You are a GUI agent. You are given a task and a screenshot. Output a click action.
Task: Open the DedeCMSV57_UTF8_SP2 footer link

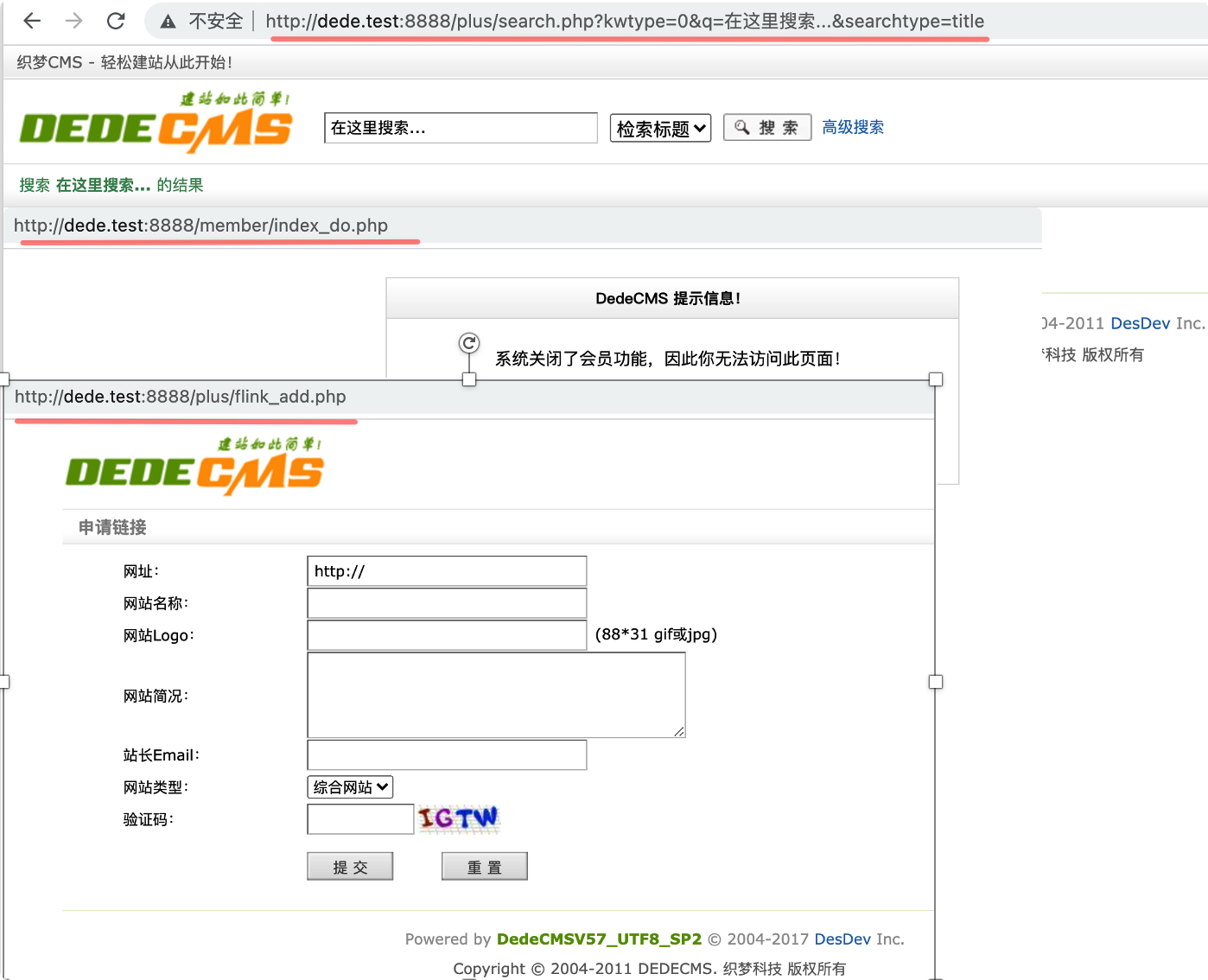599,939
